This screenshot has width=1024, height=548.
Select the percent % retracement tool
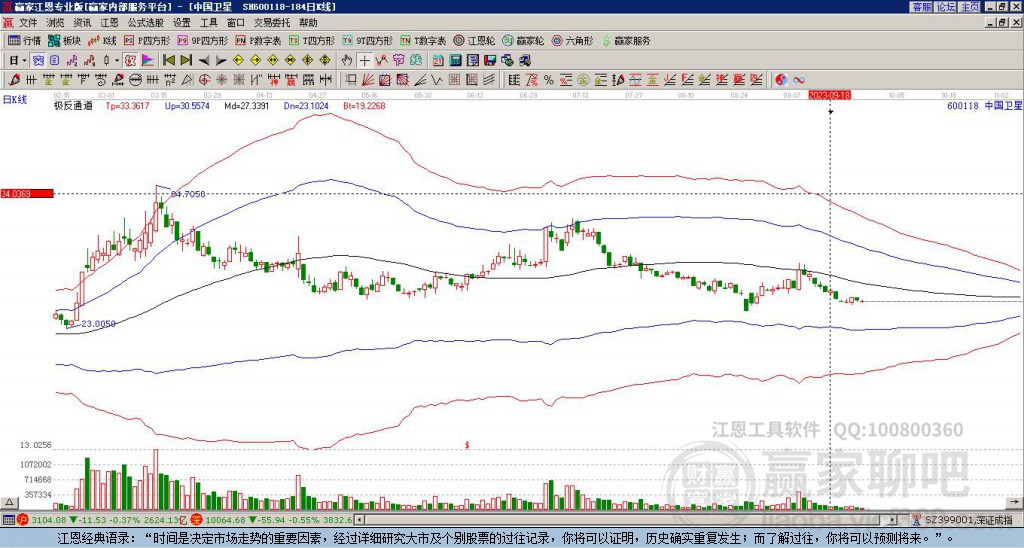point(549,80)
